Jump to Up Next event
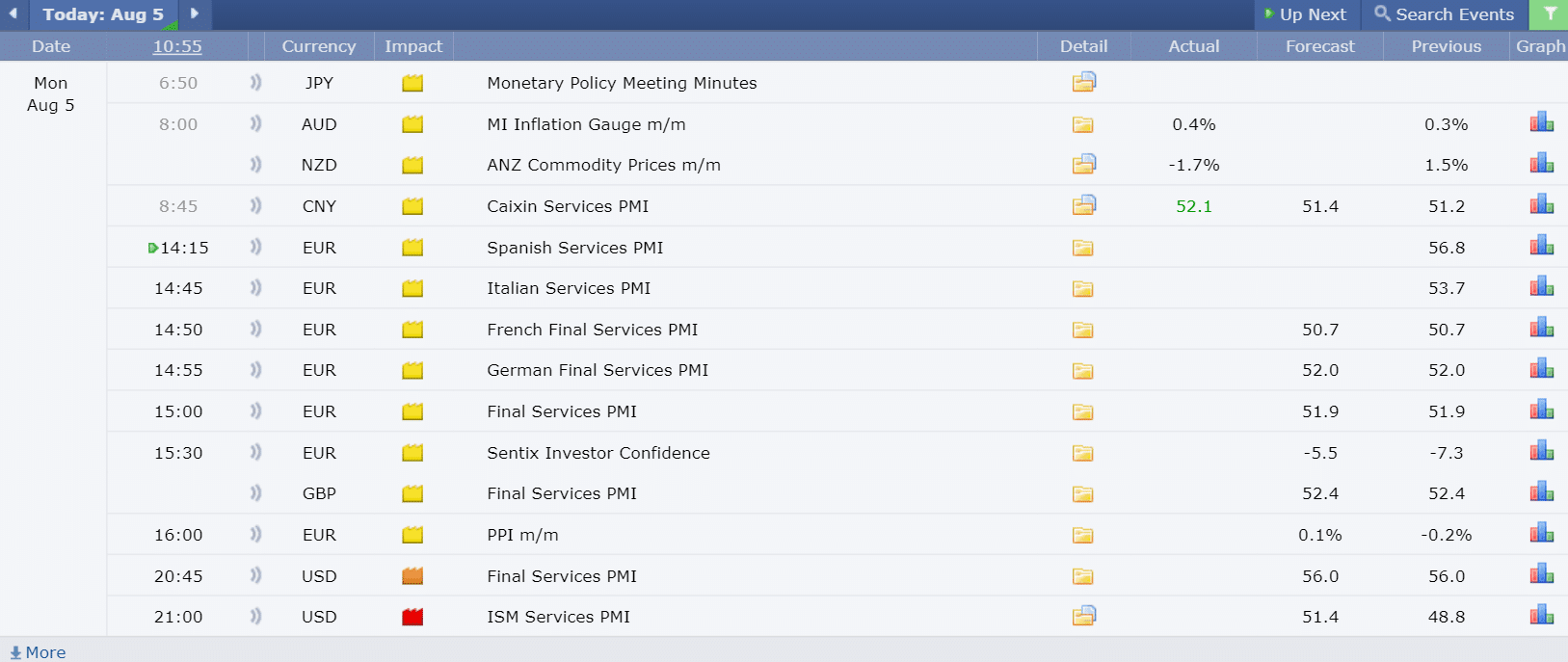Image resolution: width=1568 pixels, height=662 pixels. pyautogui.click(x=1306, y=14)
